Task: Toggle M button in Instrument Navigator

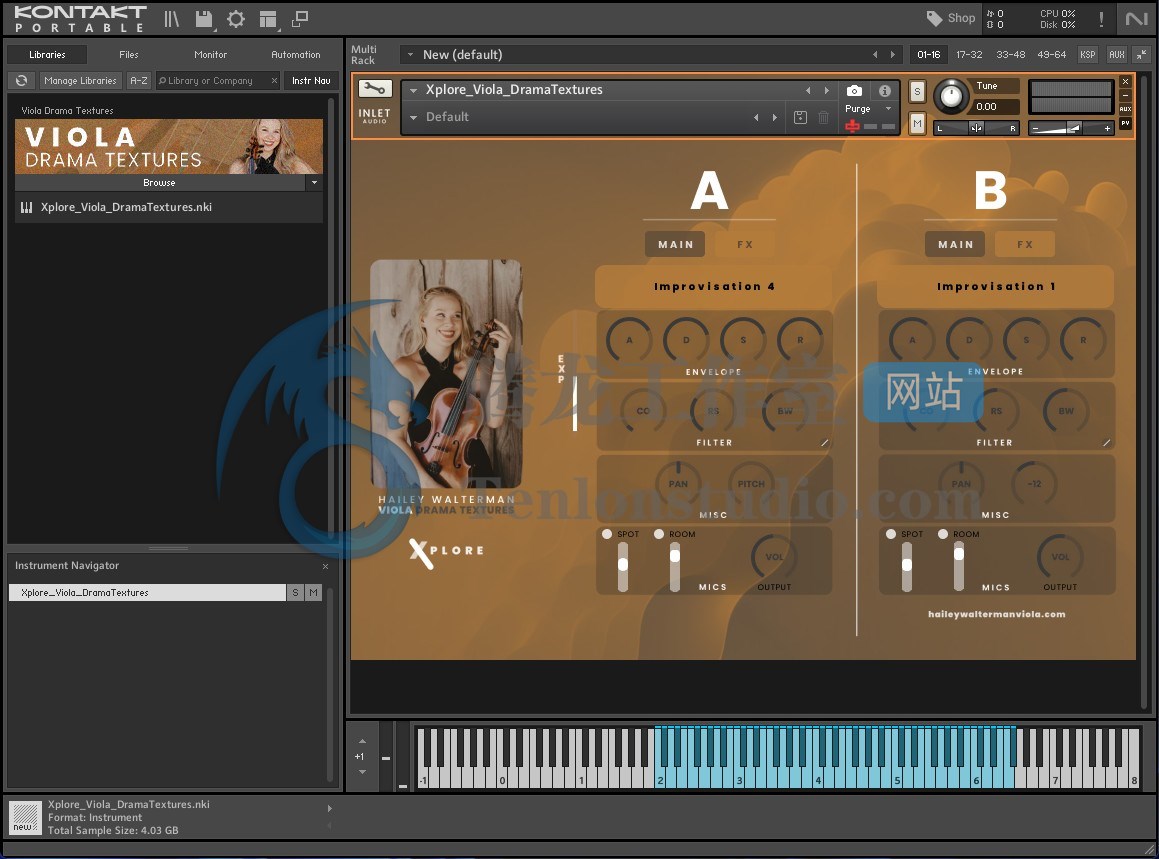Action: (x=313, y=592)
